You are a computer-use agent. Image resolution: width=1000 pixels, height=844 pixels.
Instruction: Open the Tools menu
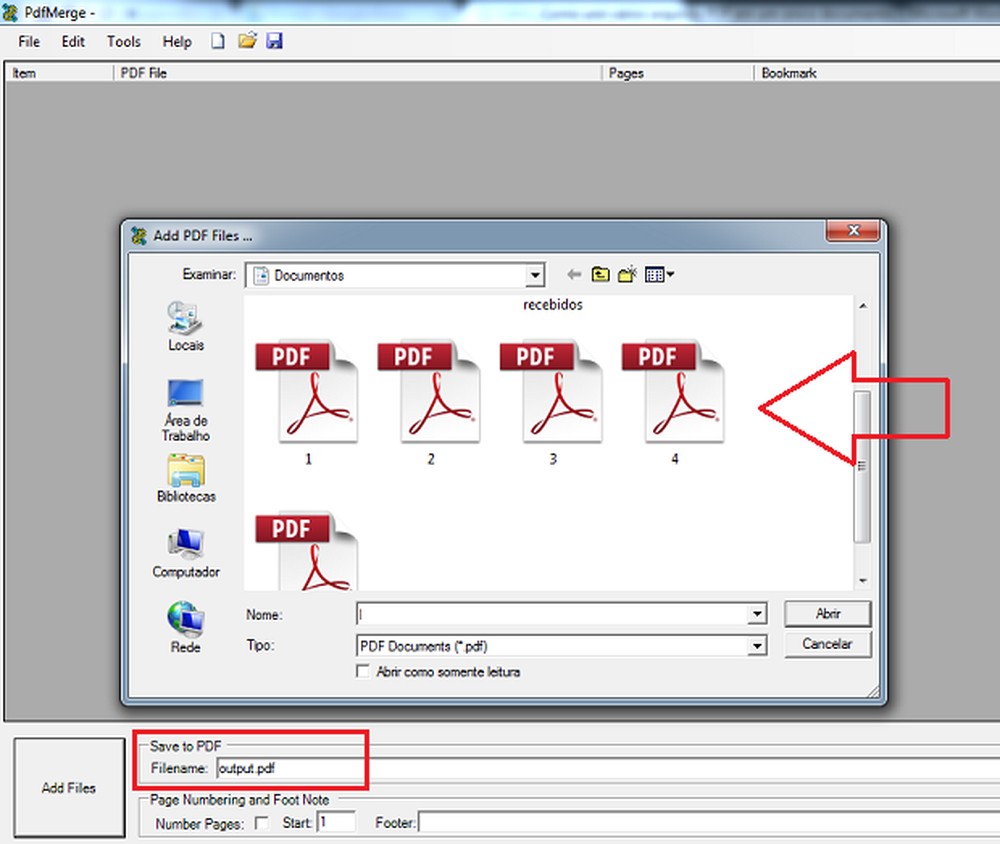pos(123,41)
